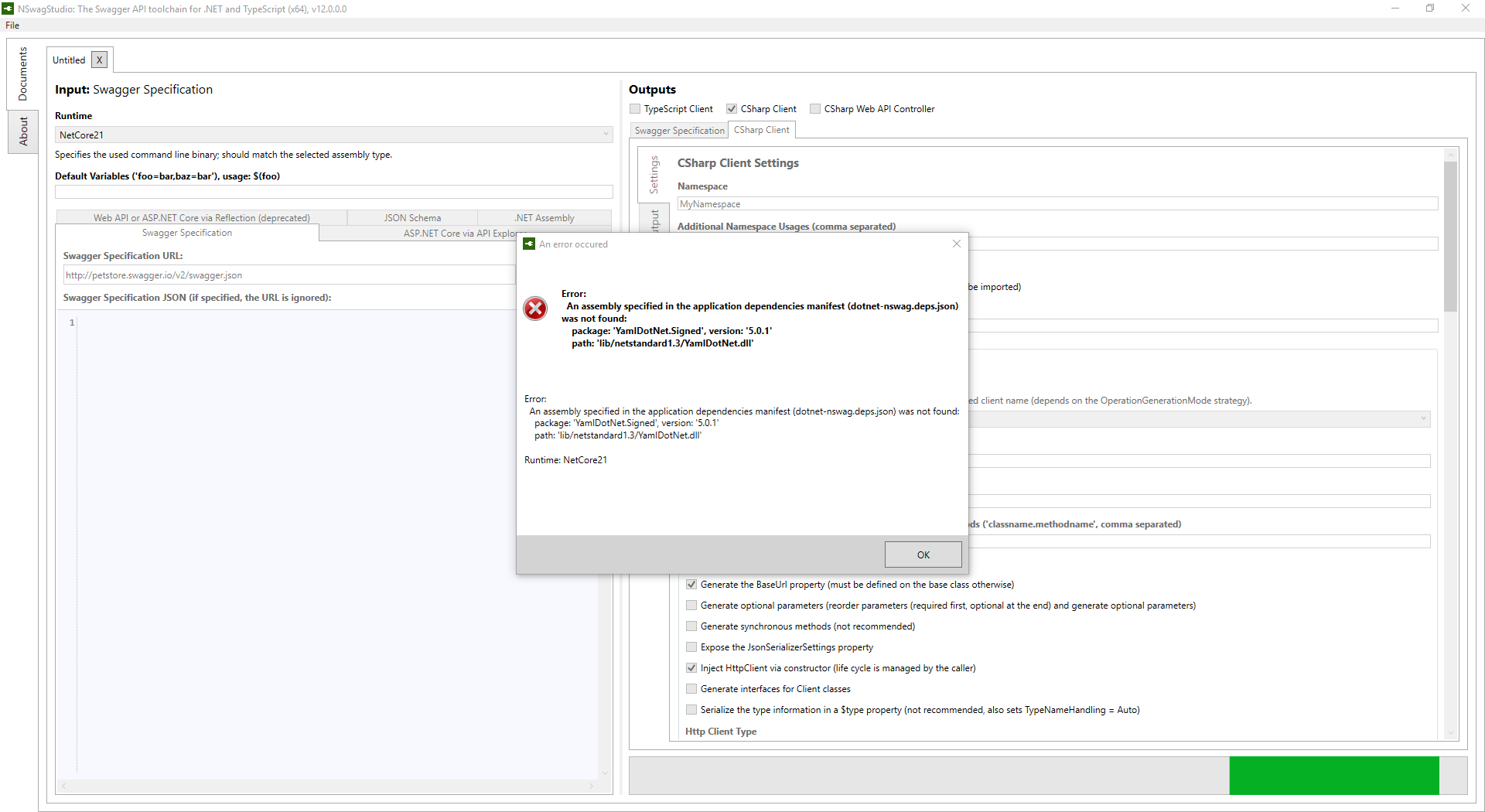Open the File menu

point(12,25)
